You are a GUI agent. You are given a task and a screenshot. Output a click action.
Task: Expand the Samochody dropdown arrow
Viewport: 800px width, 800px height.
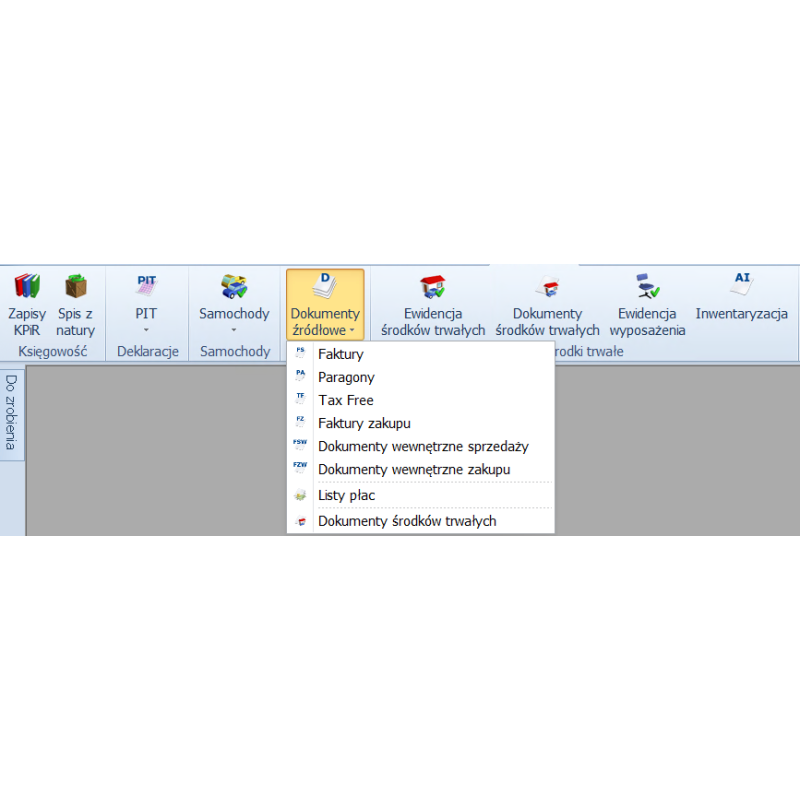click(x=234, y=330)
